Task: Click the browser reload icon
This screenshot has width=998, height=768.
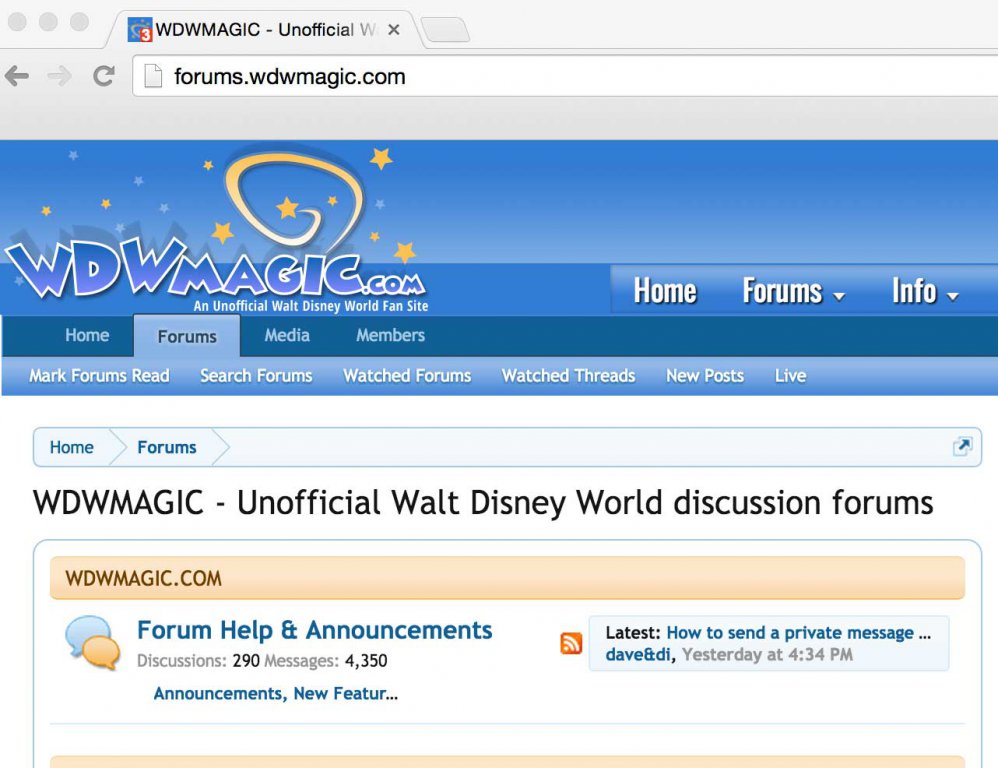Action: coord(103,76)
